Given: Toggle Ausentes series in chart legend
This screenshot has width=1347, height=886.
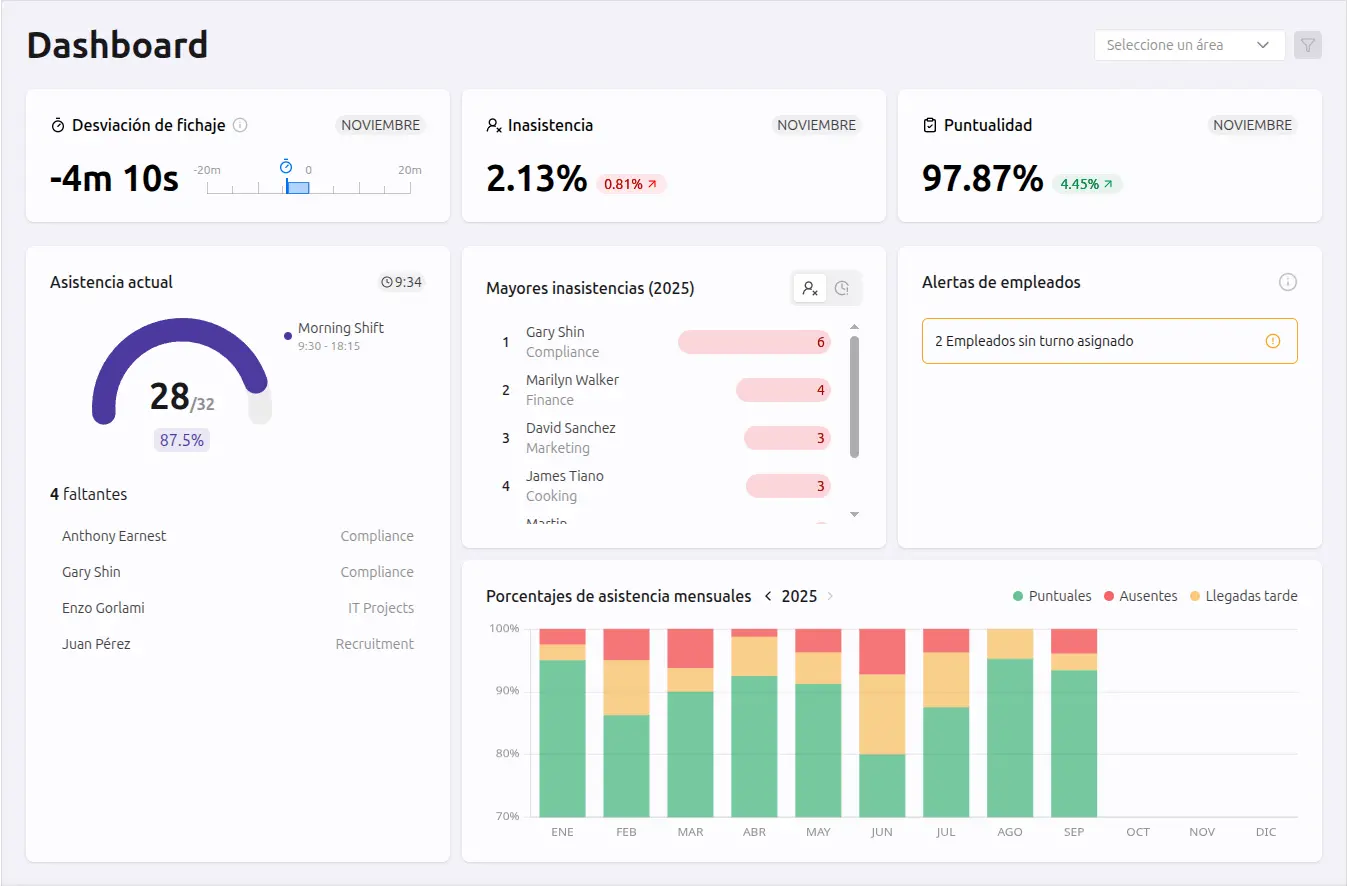Looking at the screenshot, I should 1140,595.
